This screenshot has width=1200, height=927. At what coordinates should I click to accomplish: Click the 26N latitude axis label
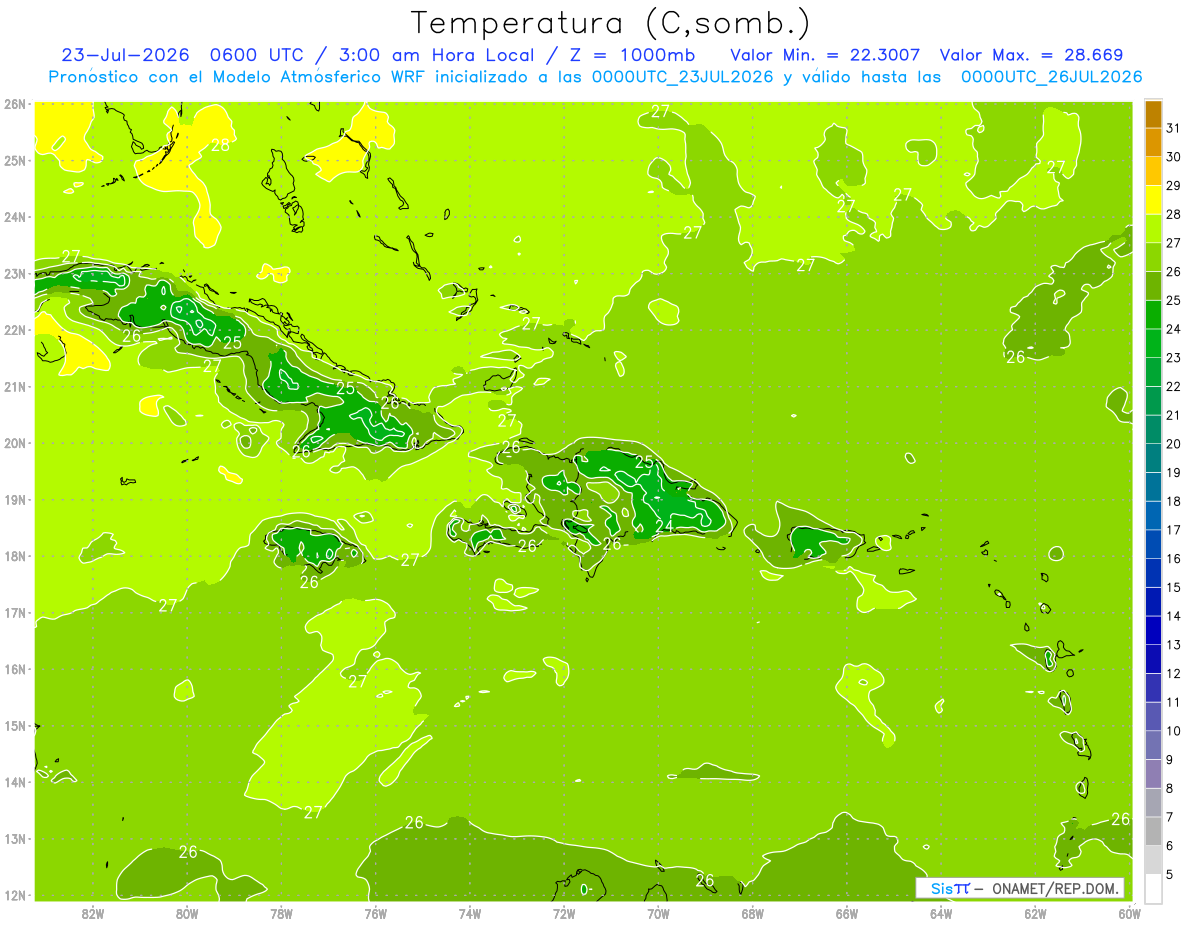tap(15, 104)
